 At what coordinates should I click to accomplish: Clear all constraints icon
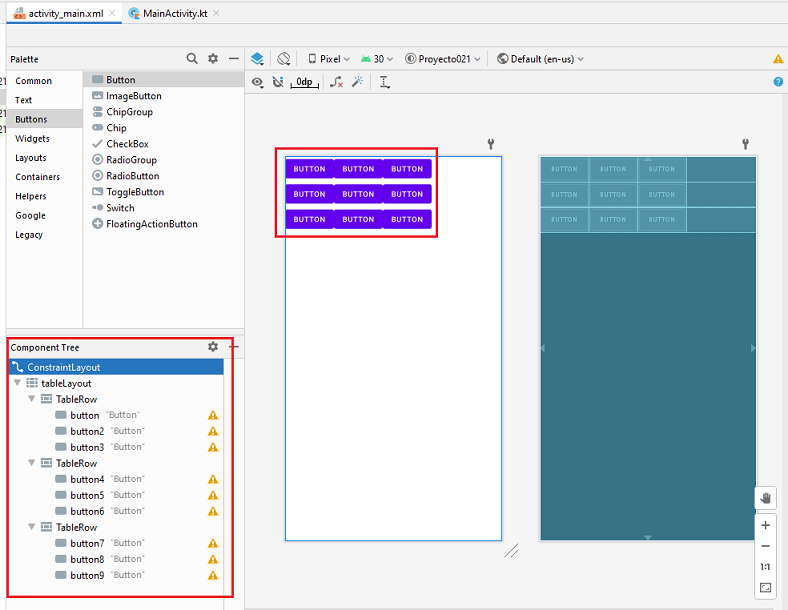pyautogui.click(x=336, y=82)
